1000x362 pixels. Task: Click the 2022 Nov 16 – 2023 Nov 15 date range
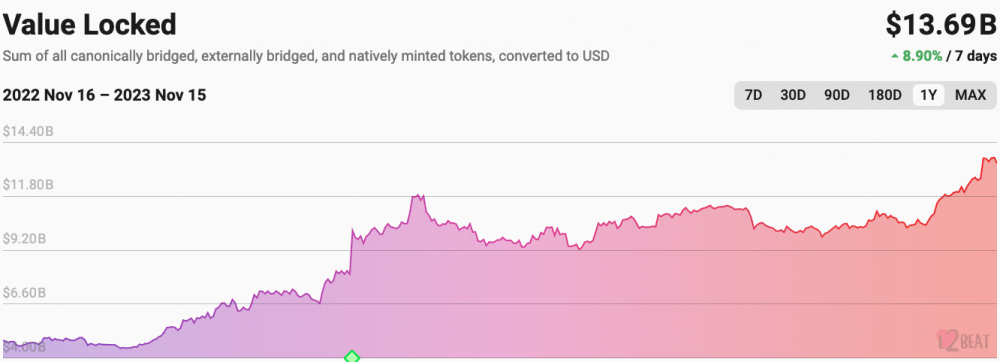coord(105,96)
